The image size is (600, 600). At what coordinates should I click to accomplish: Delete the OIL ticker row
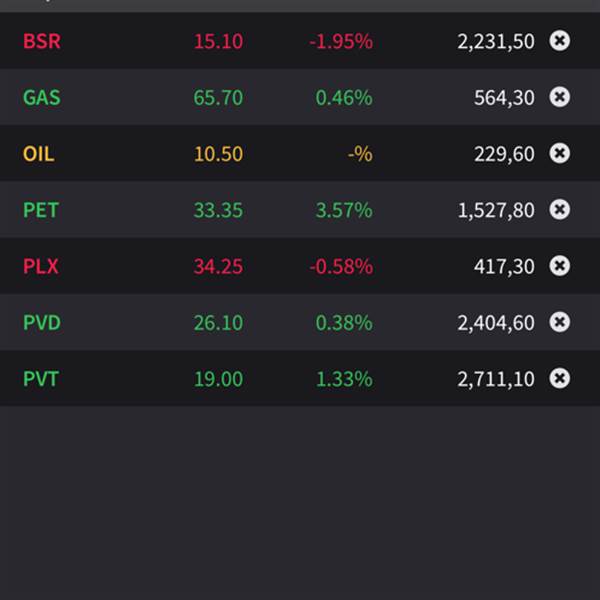pyautogui.click(x=560, y=153)
